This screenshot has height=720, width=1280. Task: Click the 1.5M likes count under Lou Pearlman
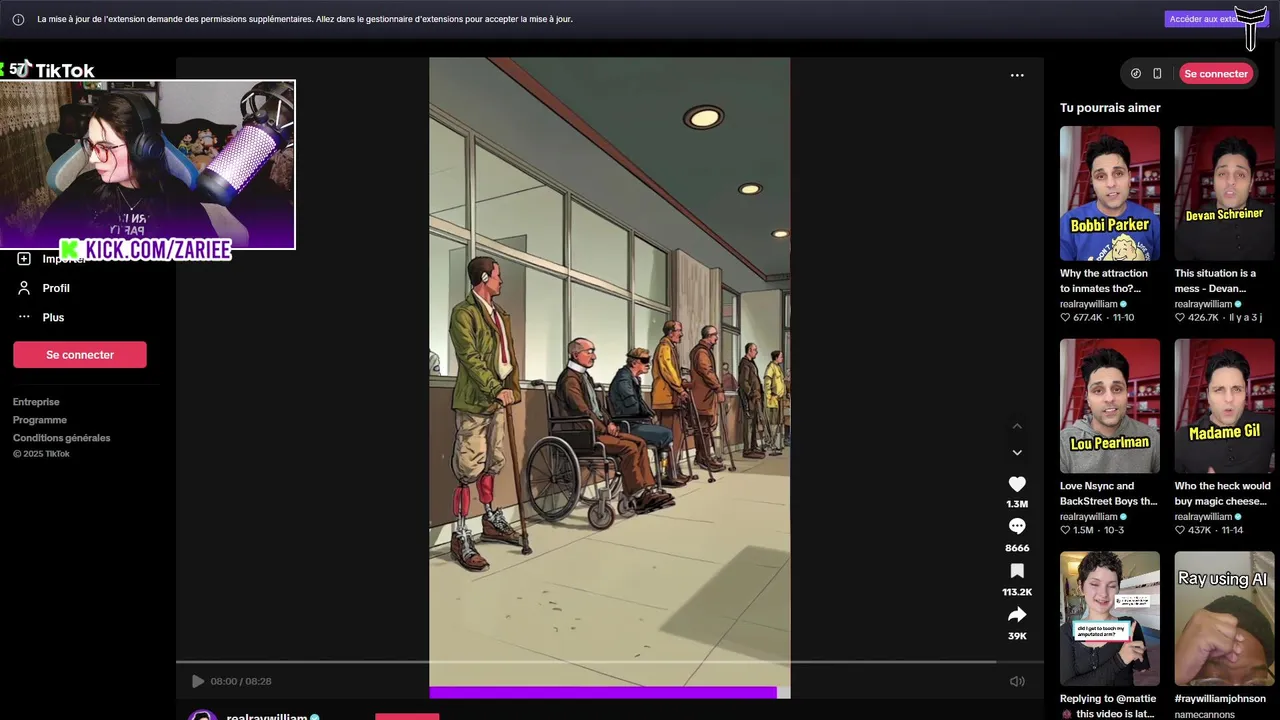pyautogui.click(x=1084, y=530)
